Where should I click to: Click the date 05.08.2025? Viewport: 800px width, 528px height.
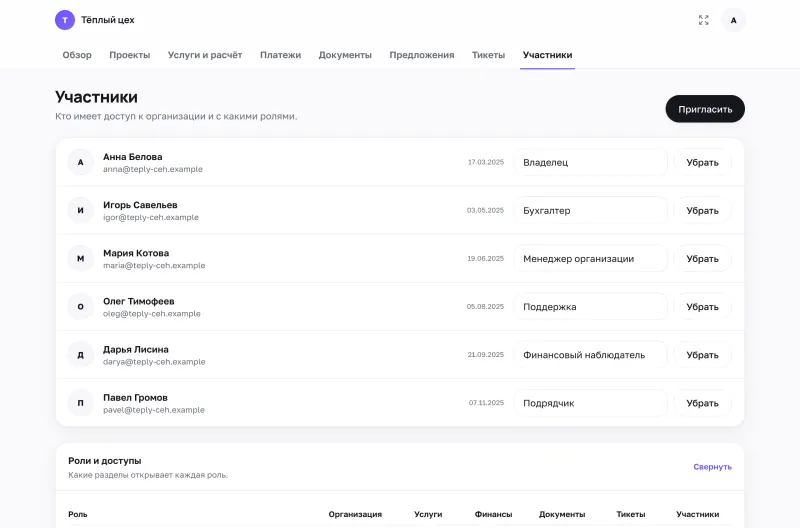pyautogui.click(x=485, y=307)
